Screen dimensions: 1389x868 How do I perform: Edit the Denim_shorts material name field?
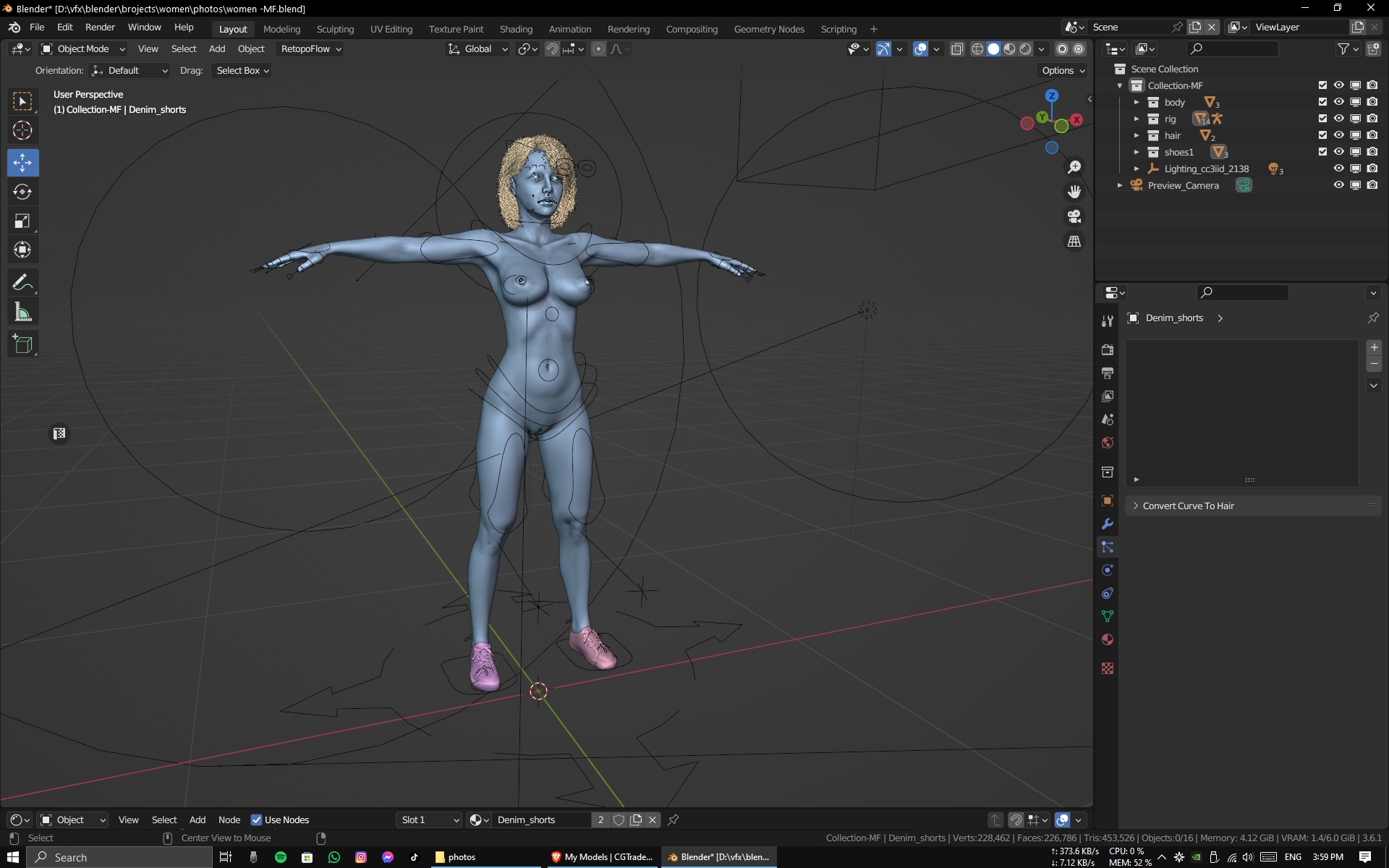(x=541, y=820)
